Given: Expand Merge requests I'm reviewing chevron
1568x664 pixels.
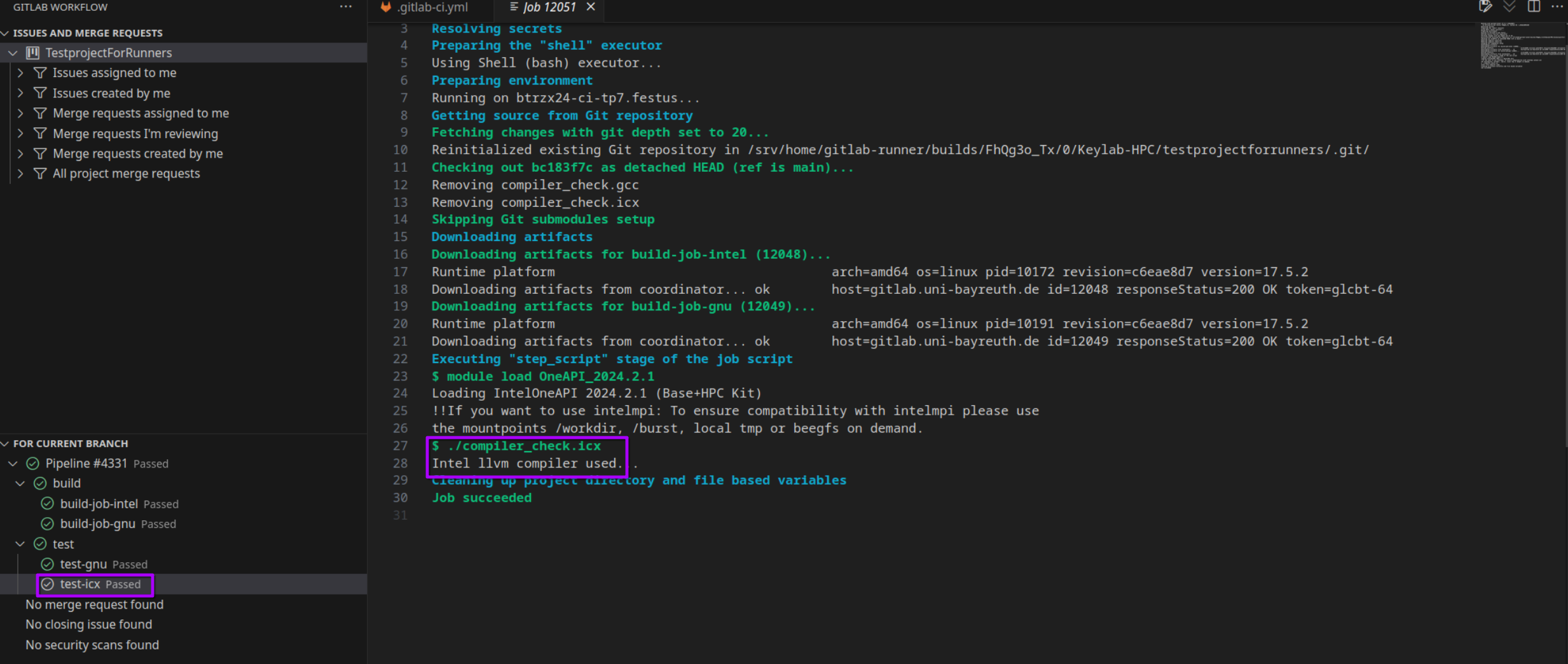Looking at the screenshot, I should pyautogui.click(x=20, y=134).
